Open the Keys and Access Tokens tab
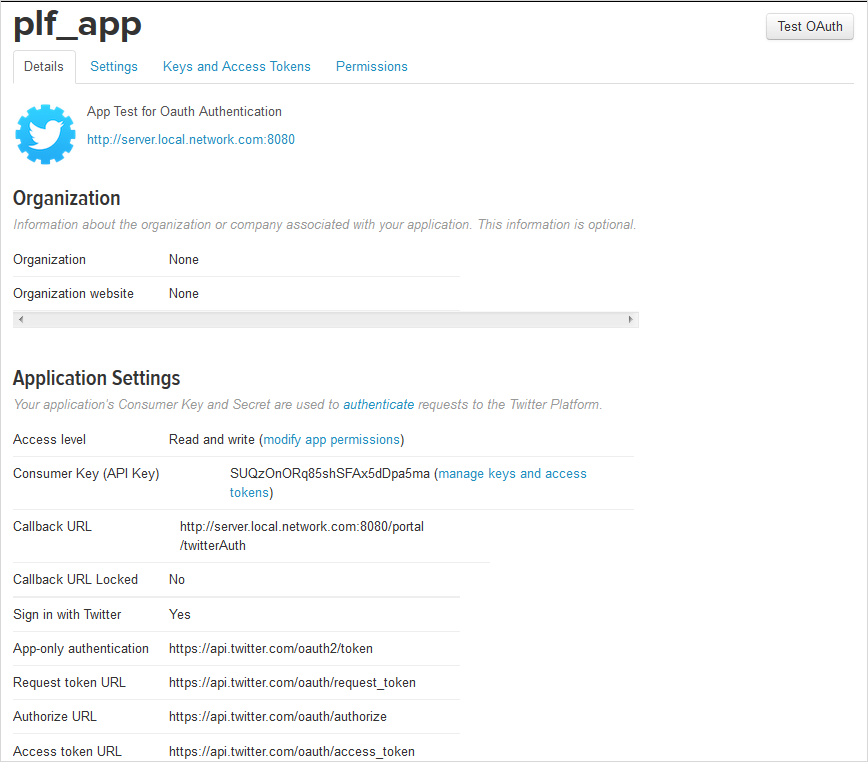The width and height of the screenshot is (868, 762). [236, 66]
